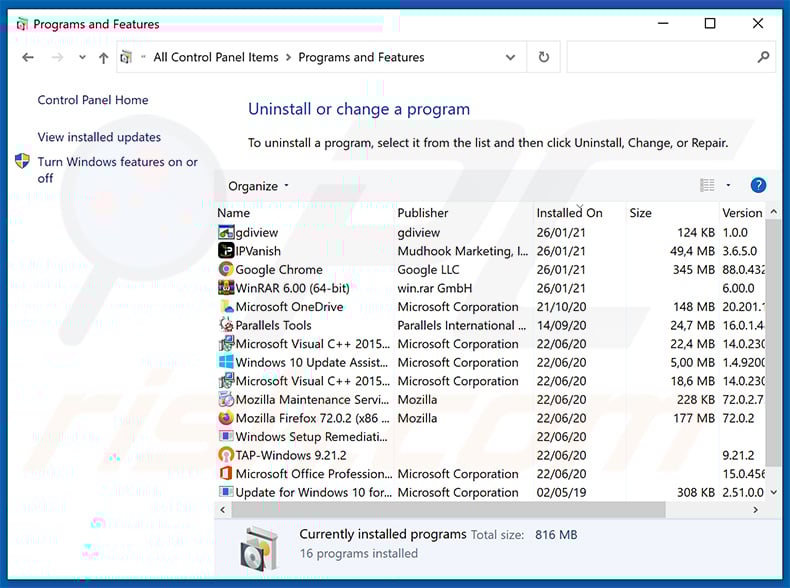Click the 345 MB size cell
Screen dimensions: 790x588
coord(694,270)
